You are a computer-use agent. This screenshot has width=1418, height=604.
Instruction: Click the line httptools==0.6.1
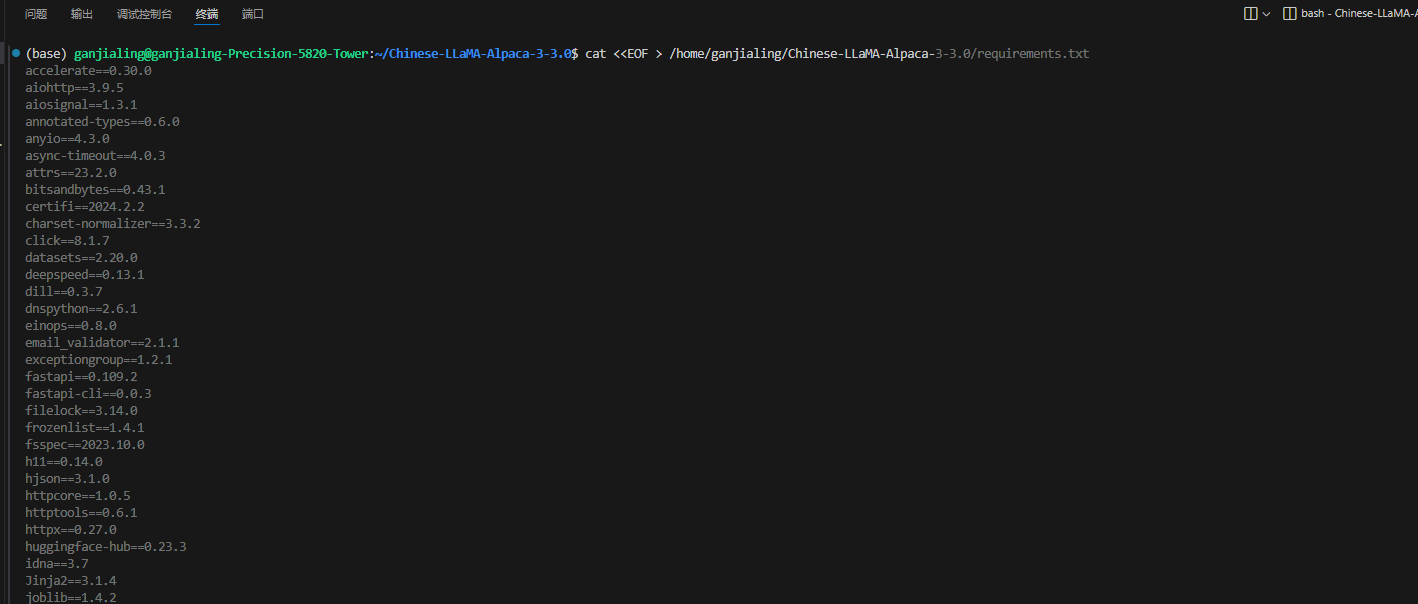coord(81,513)
